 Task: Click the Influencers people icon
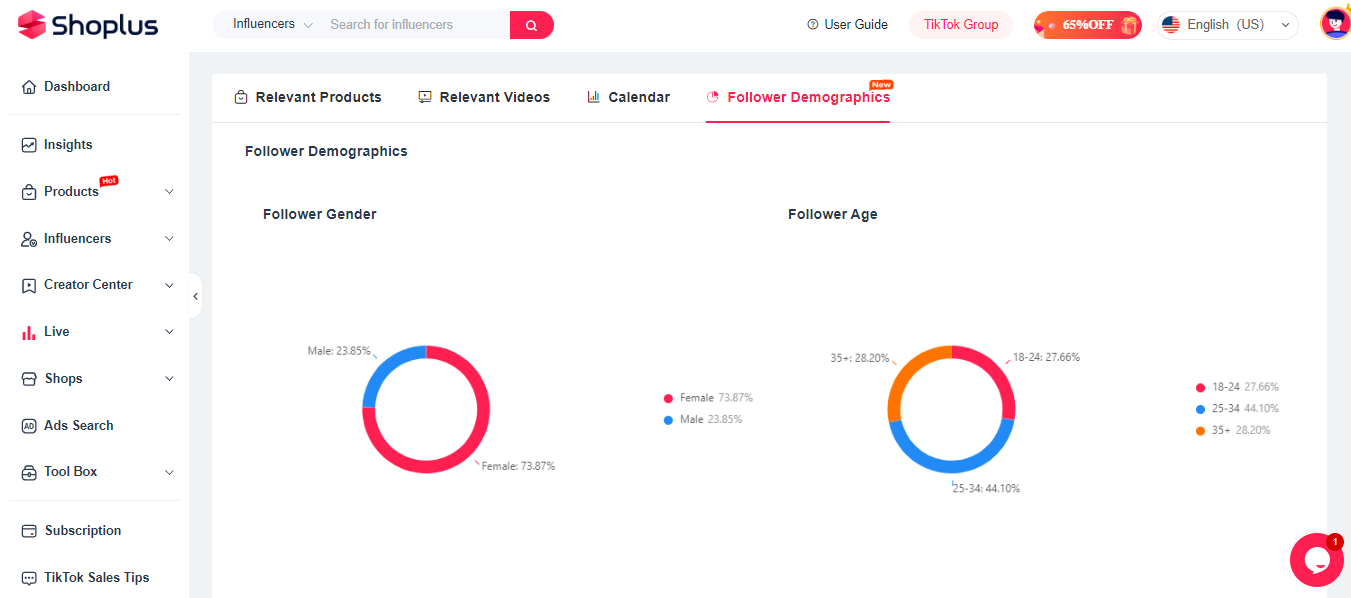click(x=29, y=239)
